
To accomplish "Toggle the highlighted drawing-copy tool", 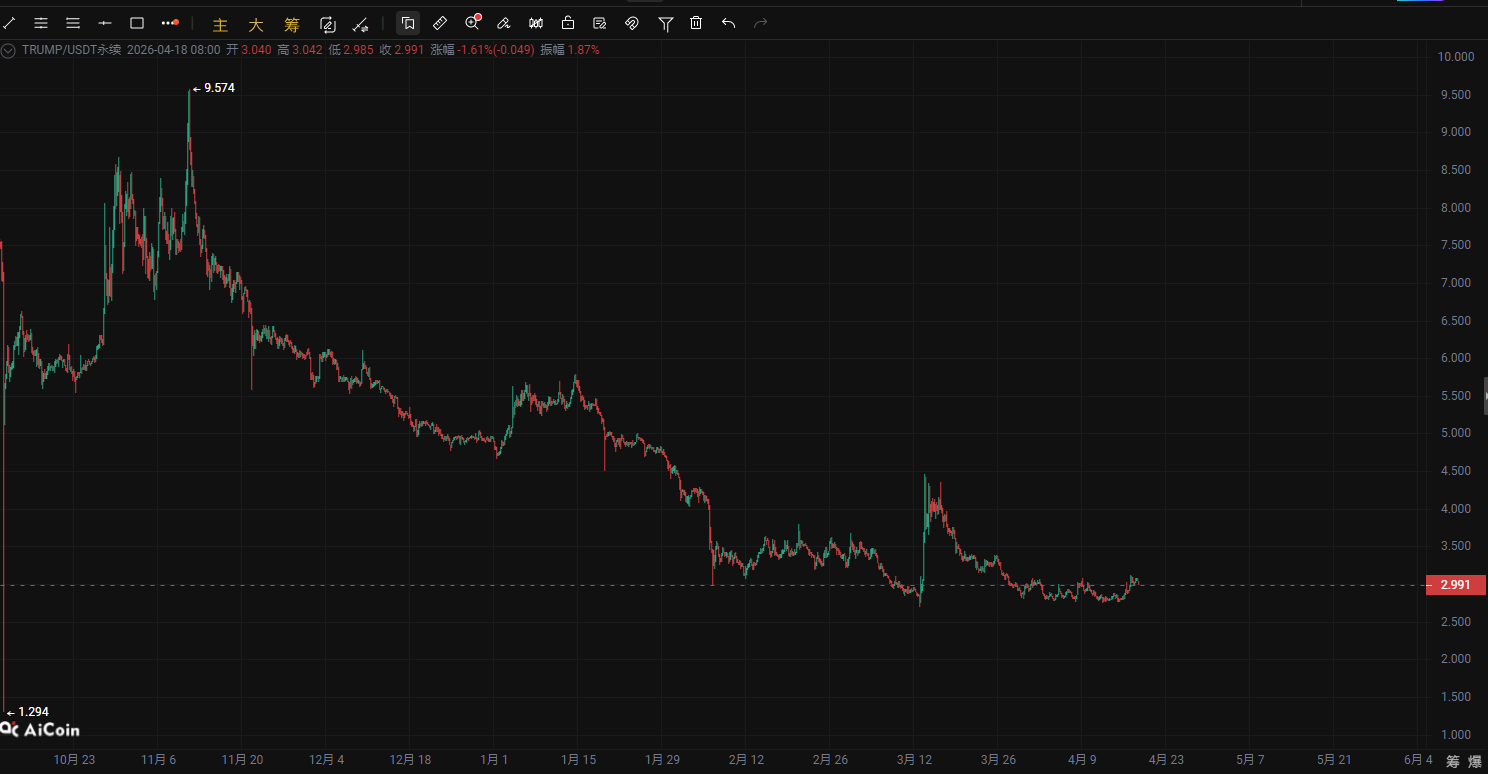I will pyautogui.click(x=408, y=23).
